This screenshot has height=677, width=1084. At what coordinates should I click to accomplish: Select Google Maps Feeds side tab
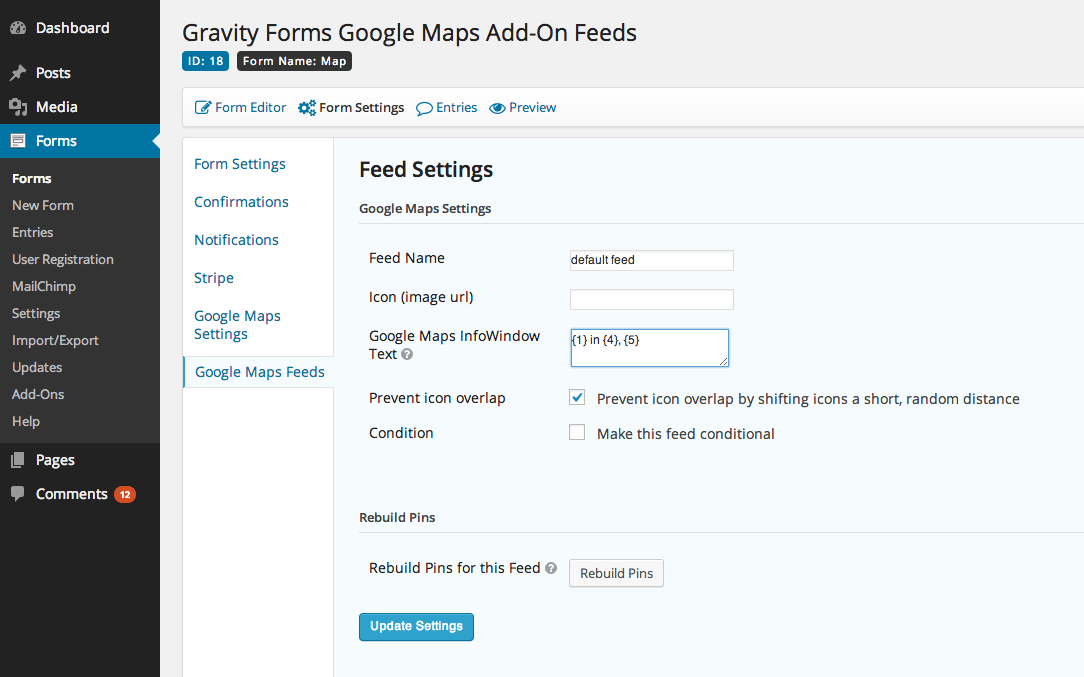pyautogui.click(x=259, y=372)
